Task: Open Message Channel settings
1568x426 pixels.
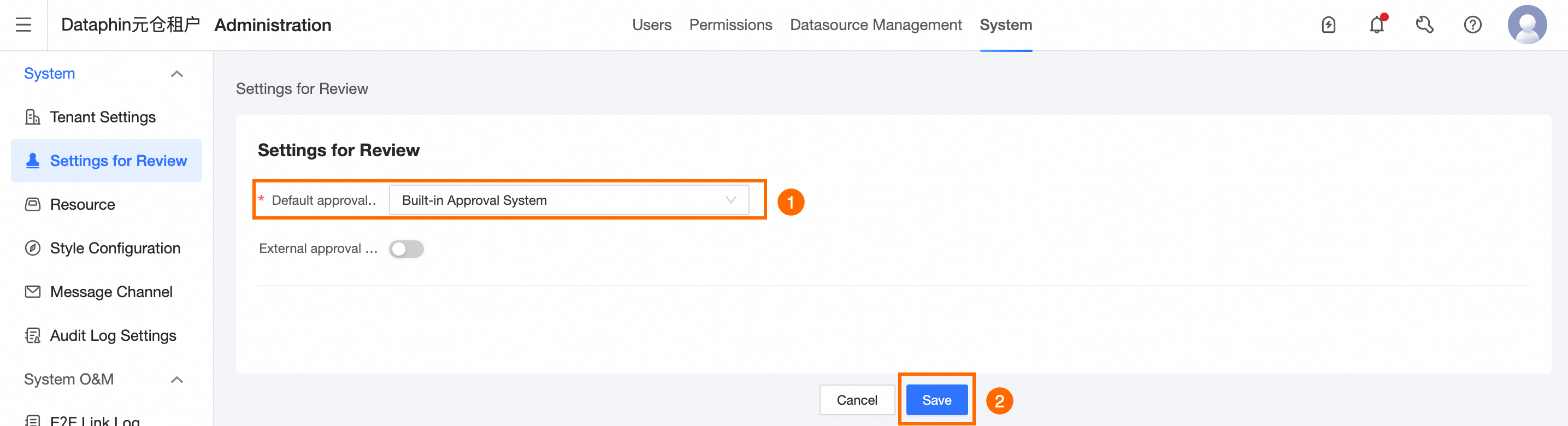Action: pyautogui.click(x=111, y=292)
